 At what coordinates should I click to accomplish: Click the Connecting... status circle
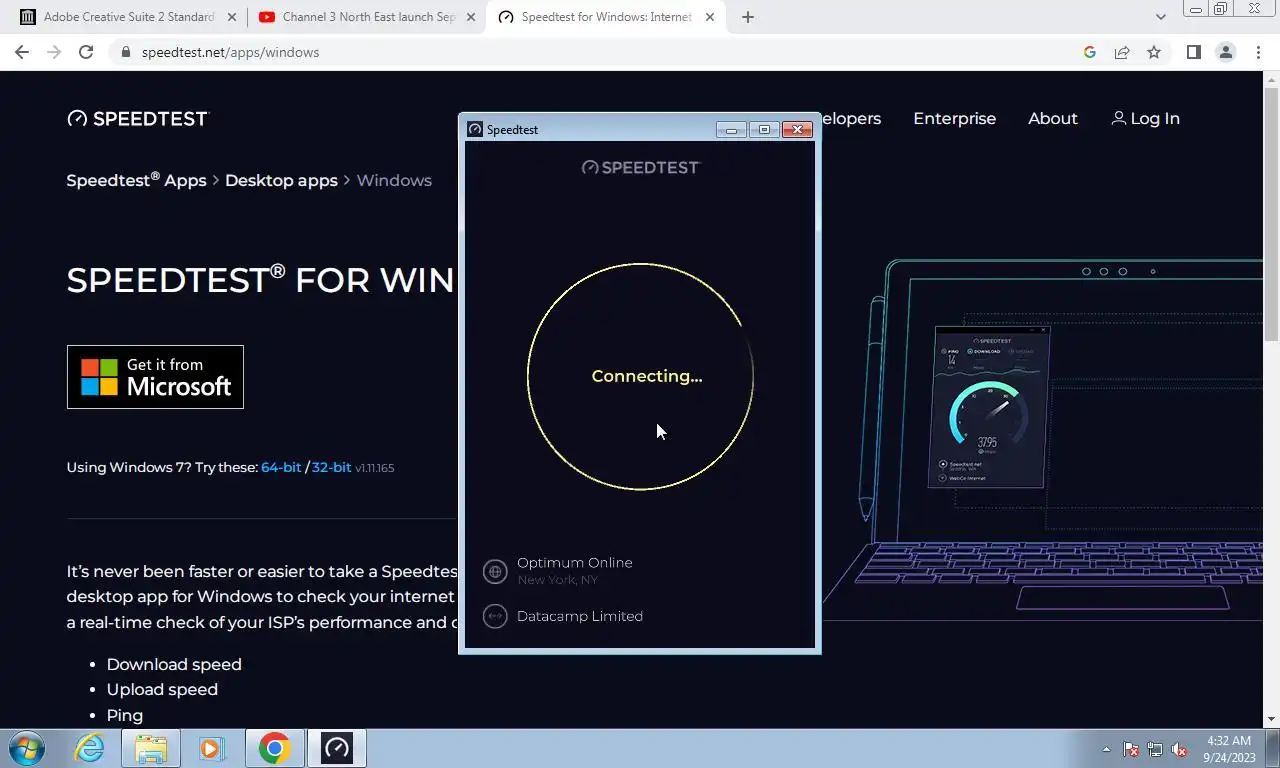point(640,376)
